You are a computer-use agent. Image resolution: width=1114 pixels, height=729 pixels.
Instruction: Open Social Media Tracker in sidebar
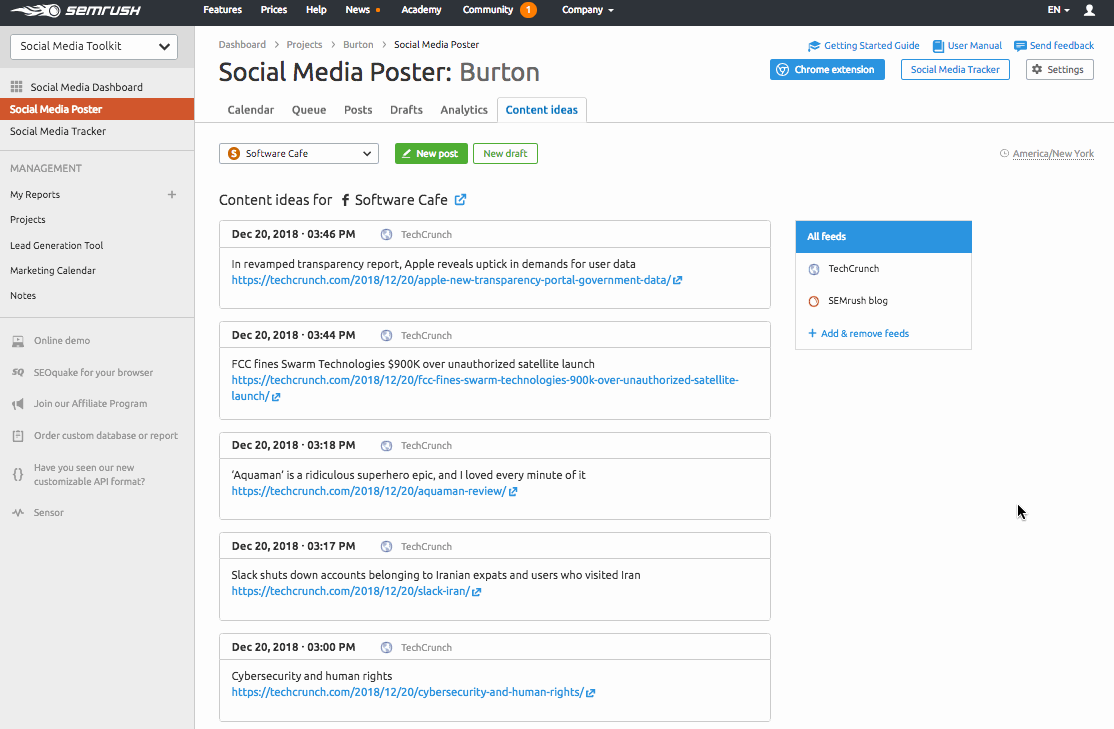click(58, 131)
